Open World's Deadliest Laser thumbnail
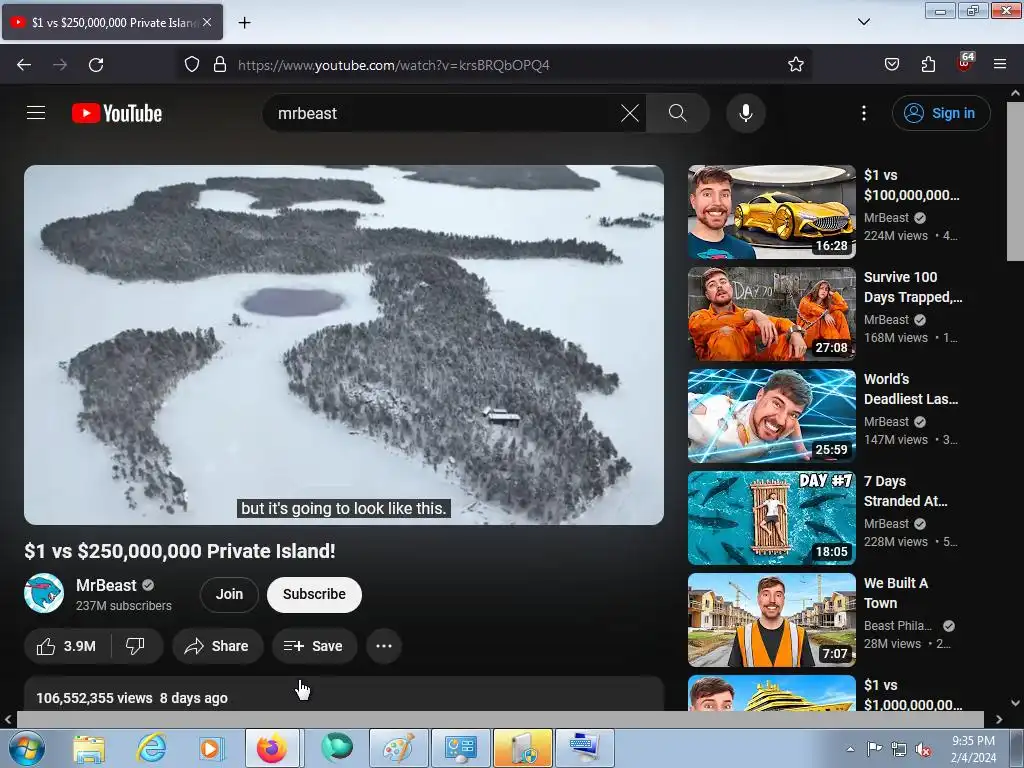 [771, 415]
